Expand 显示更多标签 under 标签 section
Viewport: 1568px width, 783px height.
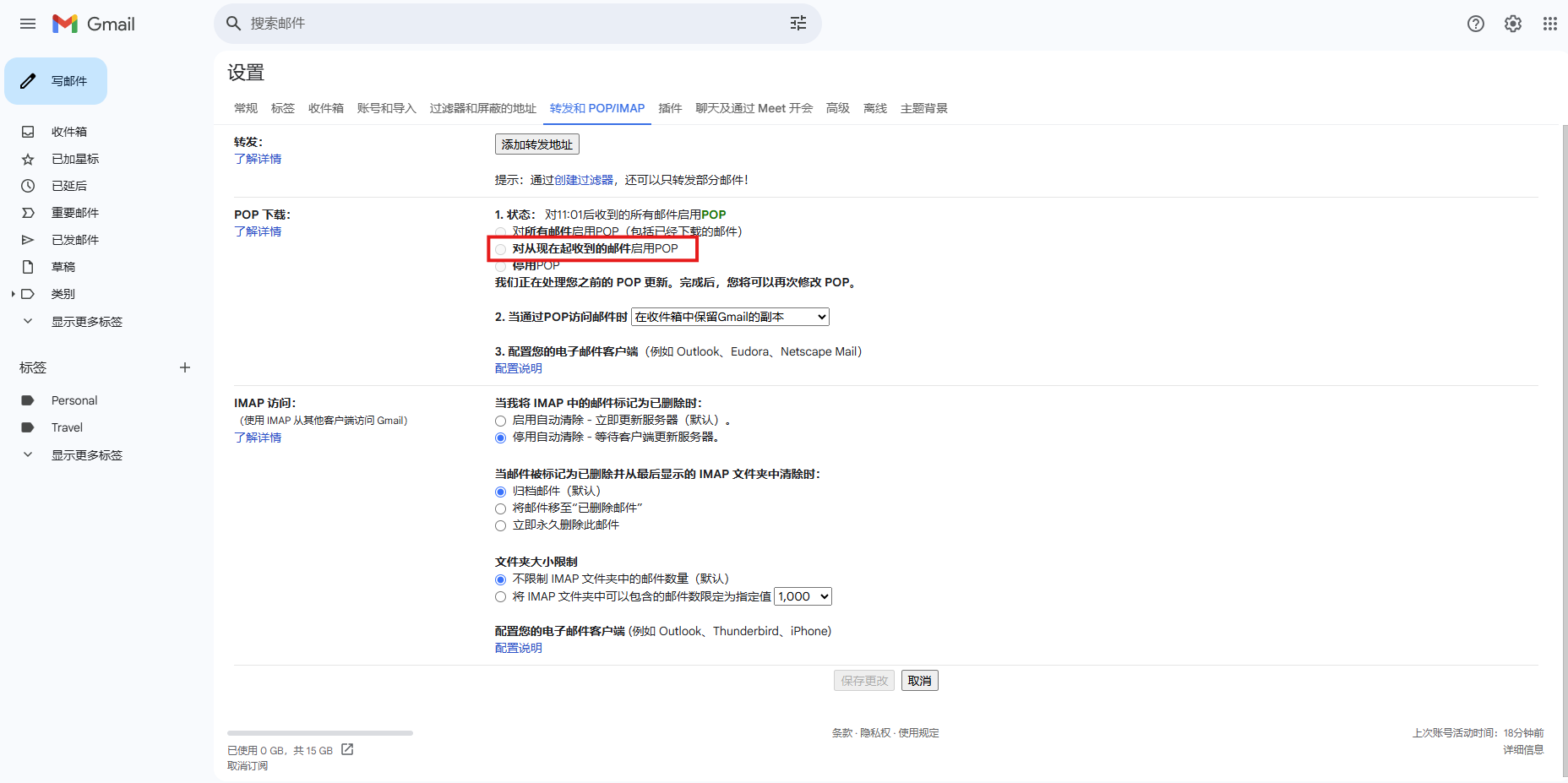click(x=87, y=454)
